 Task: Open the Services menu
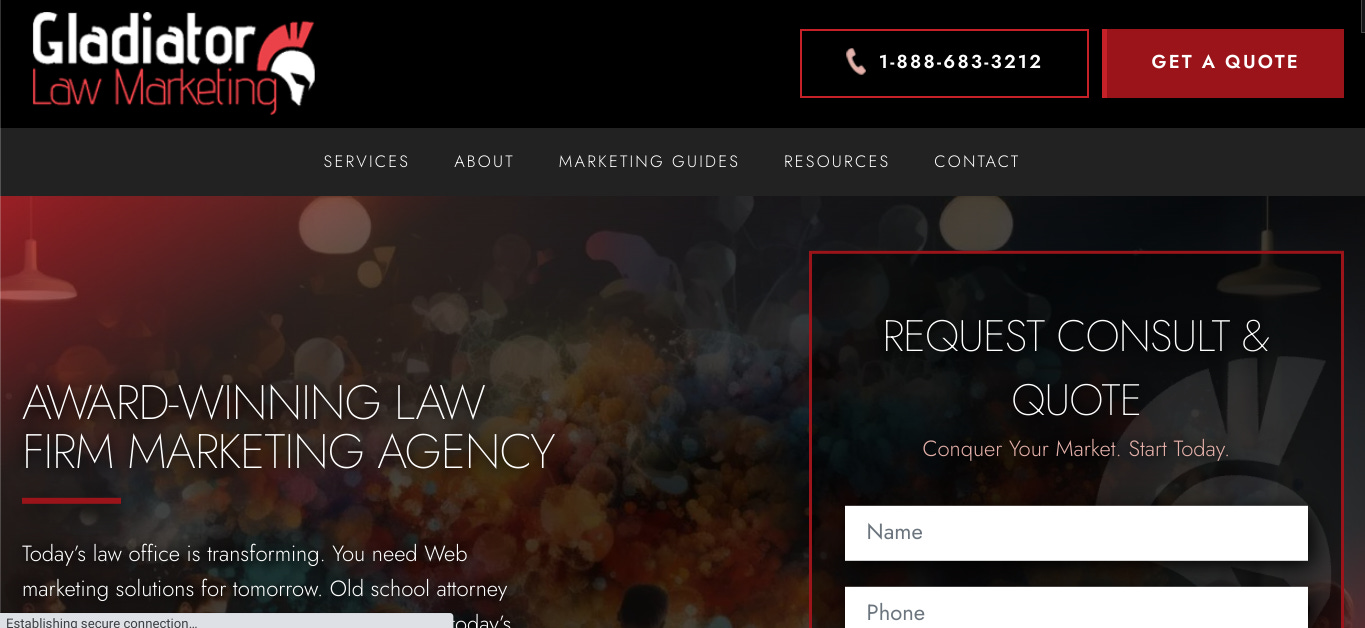[x=366, y=161]
